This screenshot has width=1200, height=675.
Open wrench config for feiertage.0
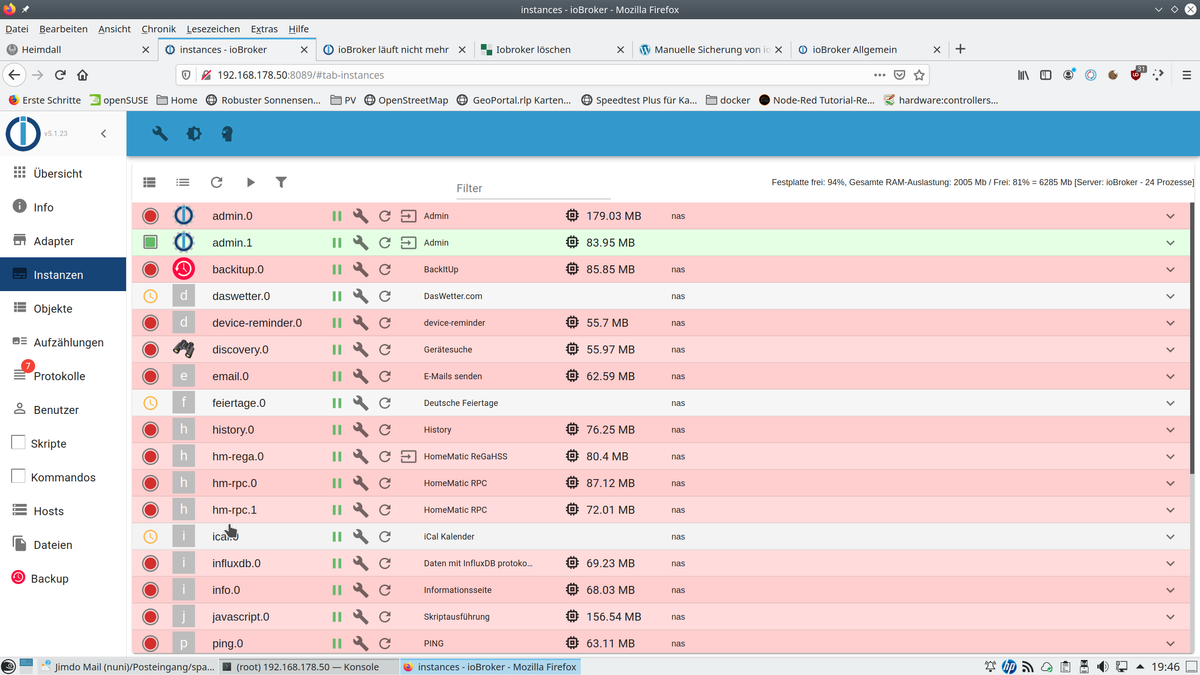(x=360, y=403)
